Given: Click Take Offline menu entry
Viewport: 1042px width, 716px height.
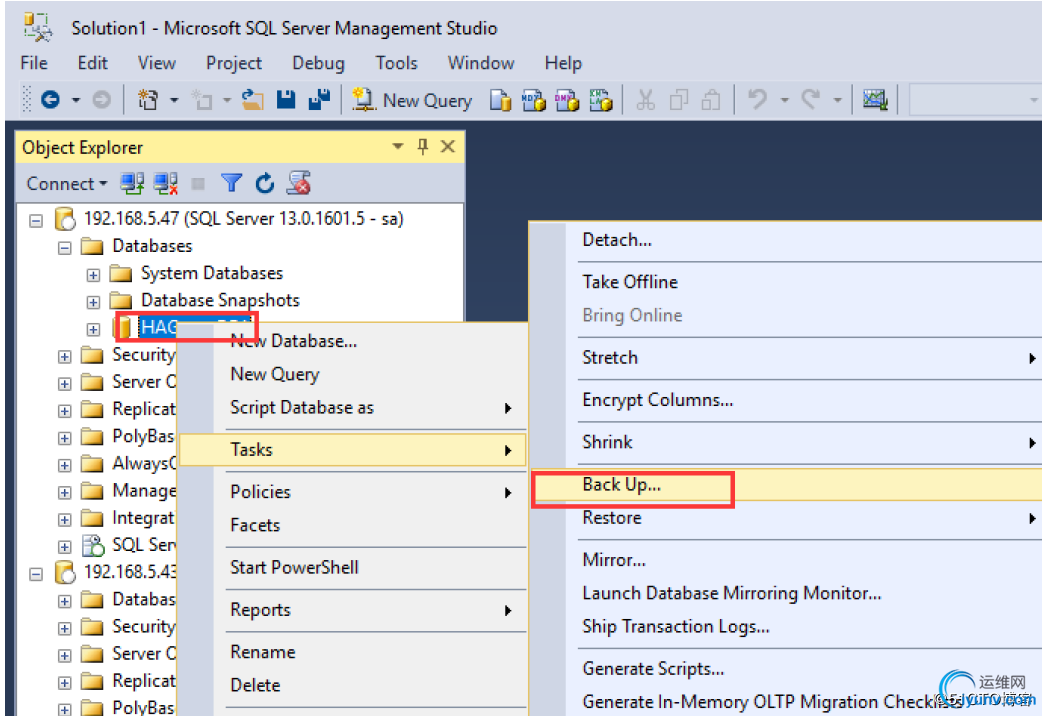Looking at the screenshot, I should 786,282.
